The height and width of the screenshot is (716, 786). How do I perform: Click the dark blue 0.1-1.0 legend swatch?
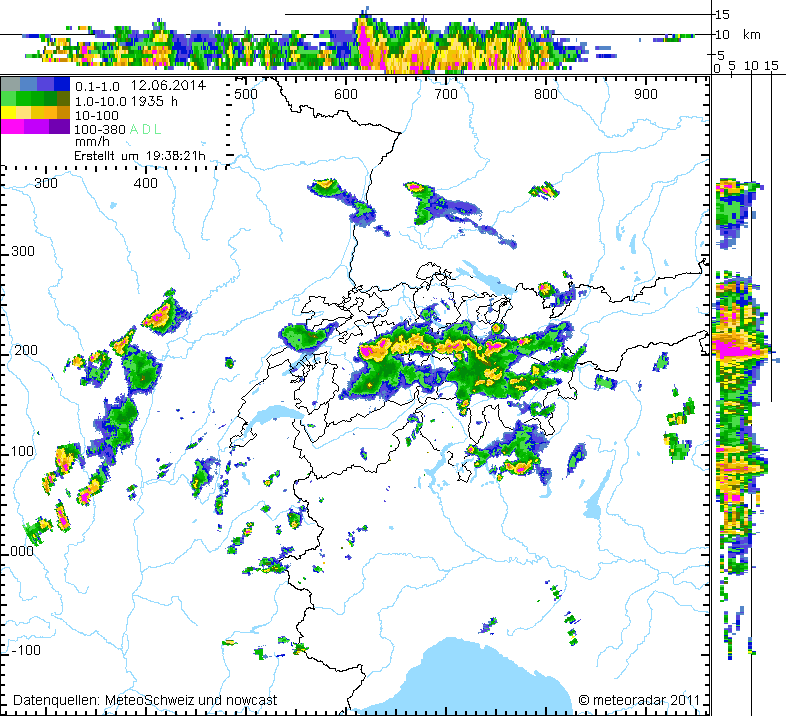pos(62,84)
